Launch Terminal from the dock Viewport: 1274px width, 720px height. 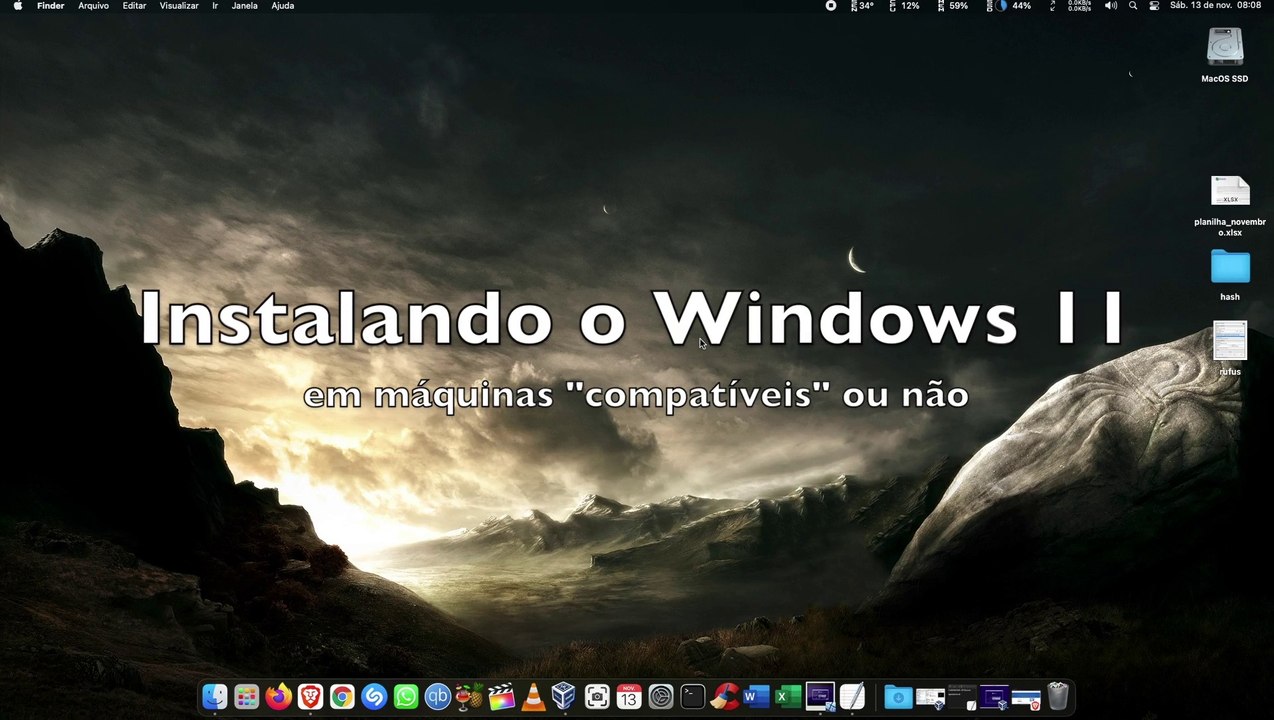coord(692,696)
